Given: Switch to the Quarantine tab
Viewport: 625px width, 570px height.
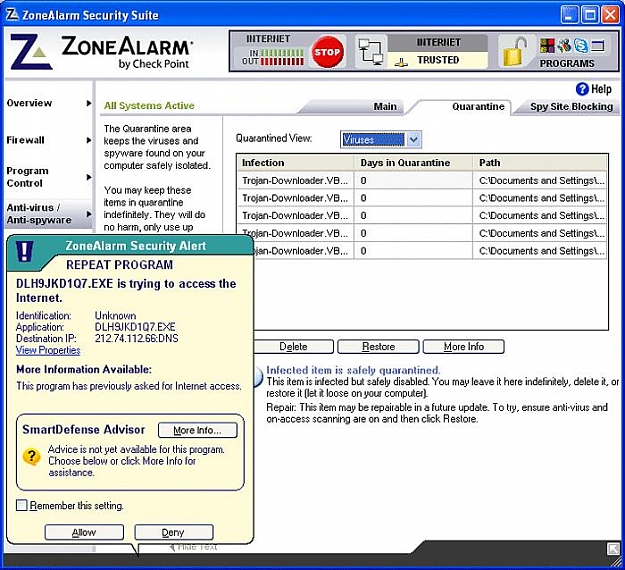Looking at the screenshot, I should 478,106.
